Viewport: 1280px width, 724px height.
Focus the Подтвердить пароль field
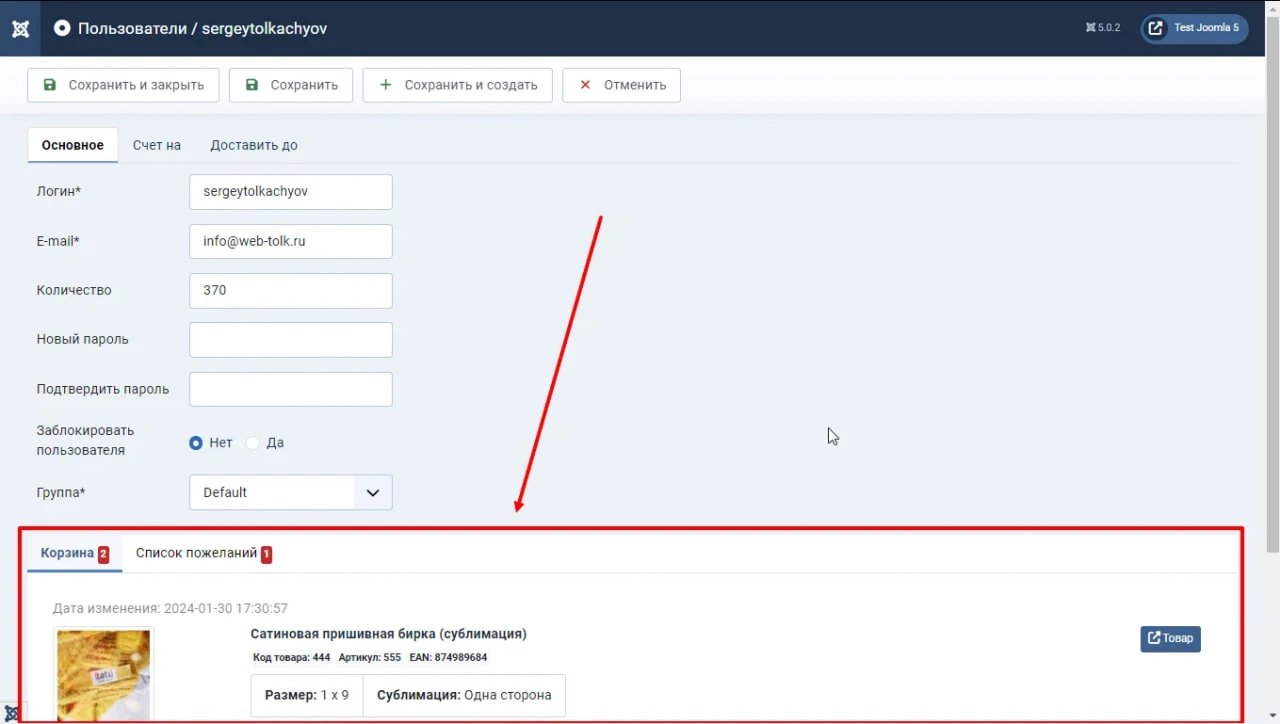291,389
